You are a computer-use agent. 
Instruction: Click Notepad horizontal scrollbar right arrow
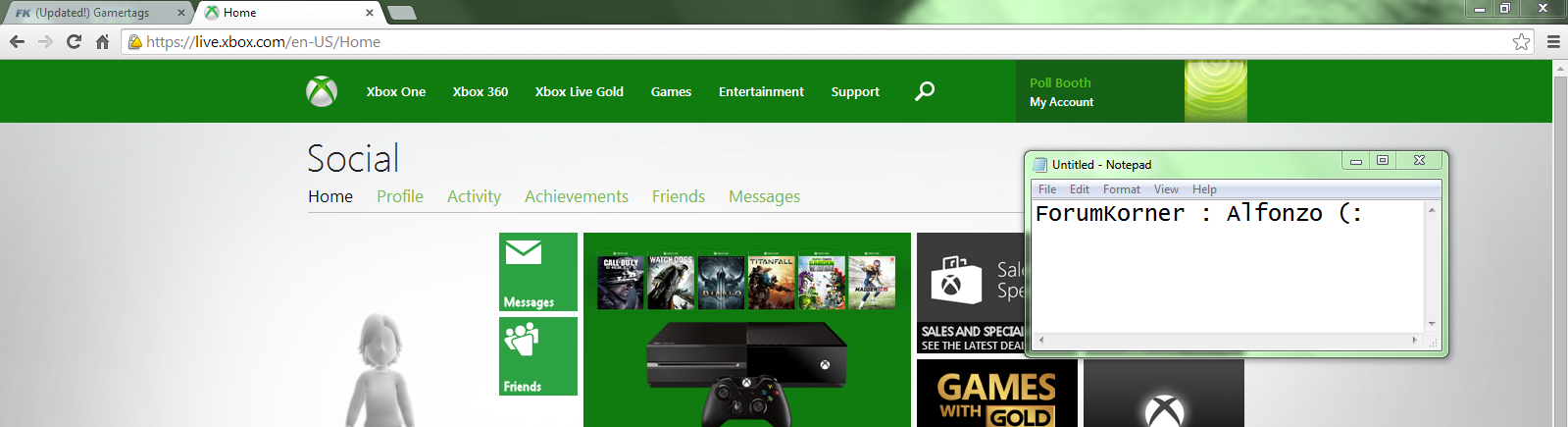pyautogui.click(x=1415, y=340)
